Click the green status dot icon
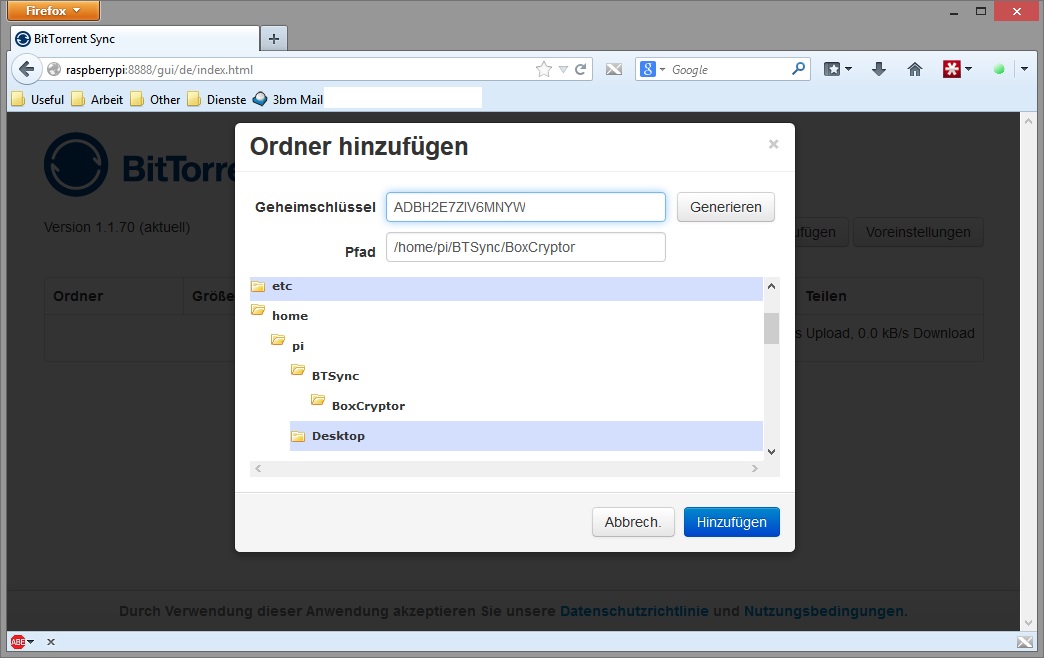The image size is (1044, 658). click(x=999, y=69)
